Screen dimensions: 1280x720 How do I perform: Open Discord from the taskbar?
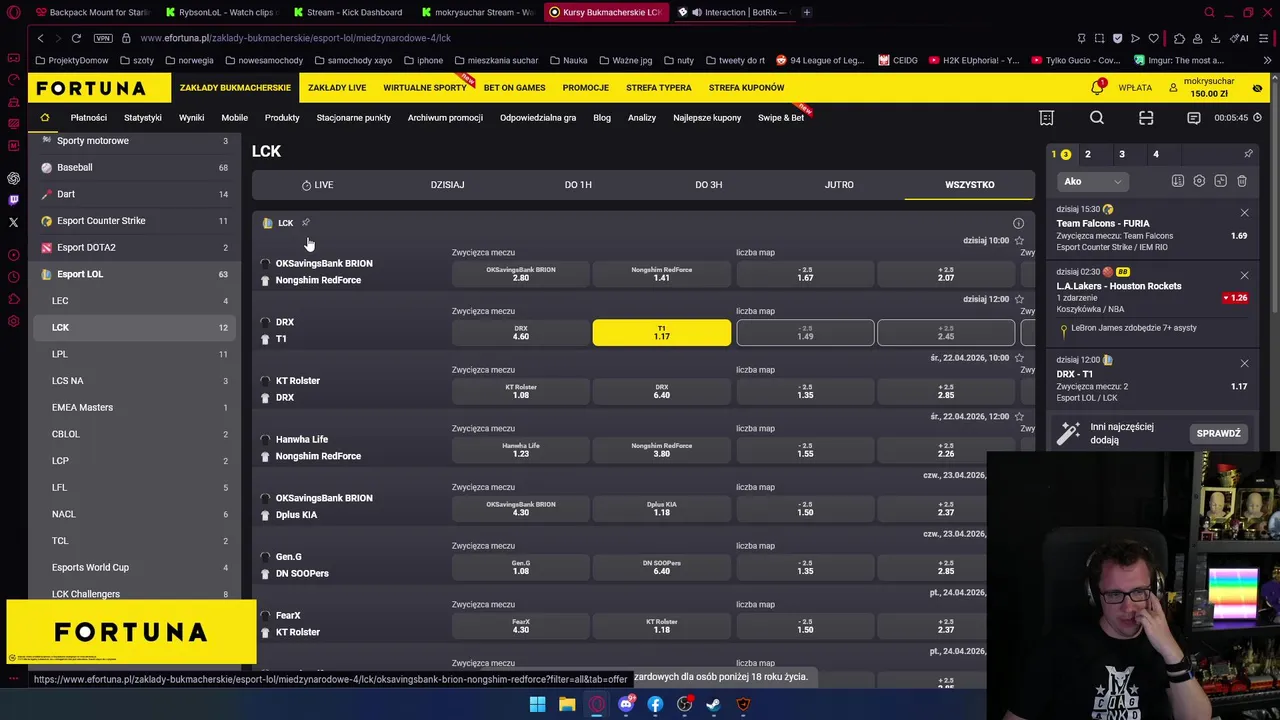coord(626,704)
